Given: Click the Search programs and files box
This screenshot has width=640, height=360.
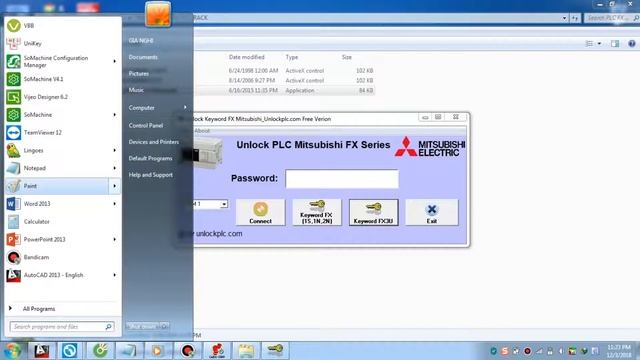Looking at the screenshot, I should pyautogui.click(x=62, y=327).
